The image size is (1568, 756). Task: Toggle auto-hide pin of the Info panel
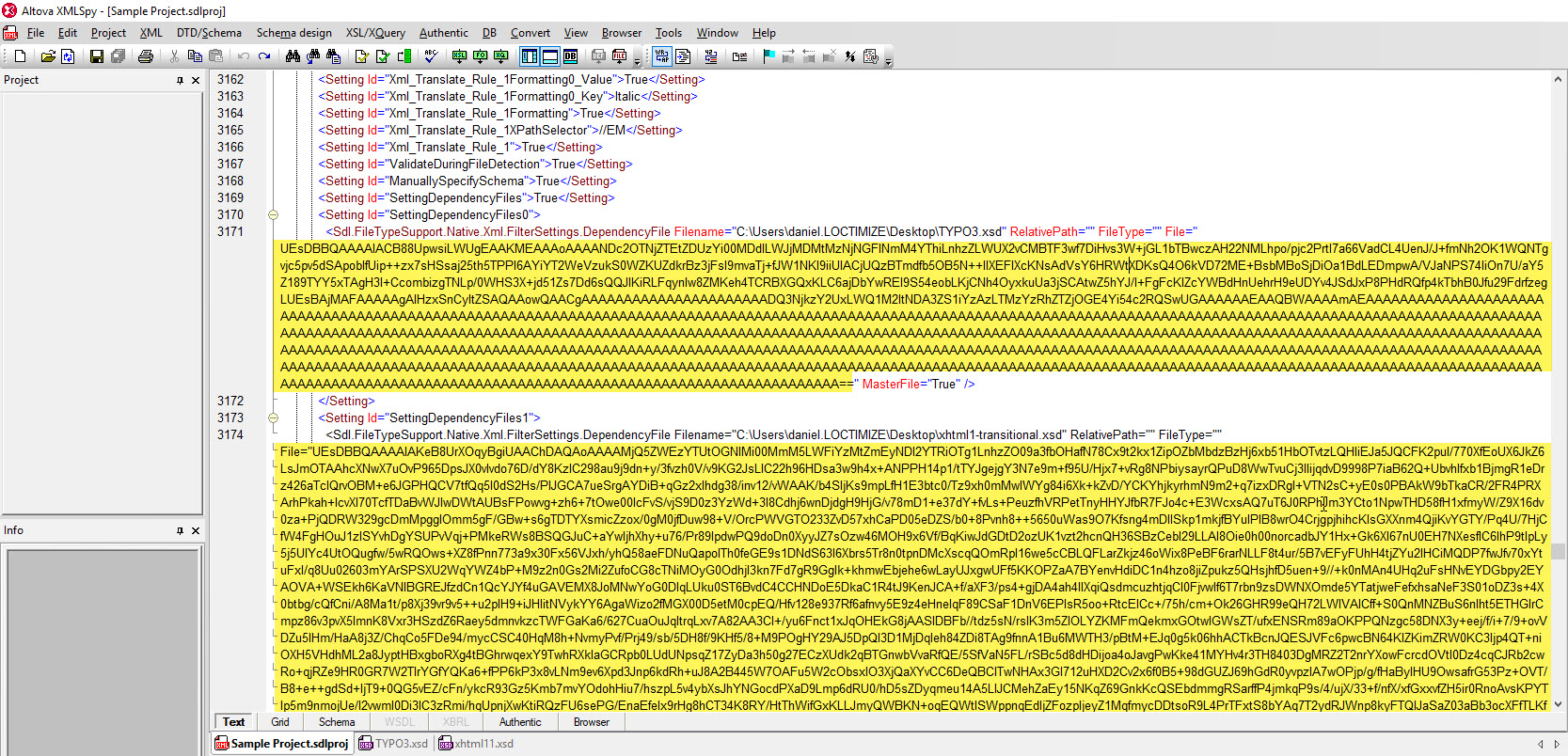(x=181, y=531)
